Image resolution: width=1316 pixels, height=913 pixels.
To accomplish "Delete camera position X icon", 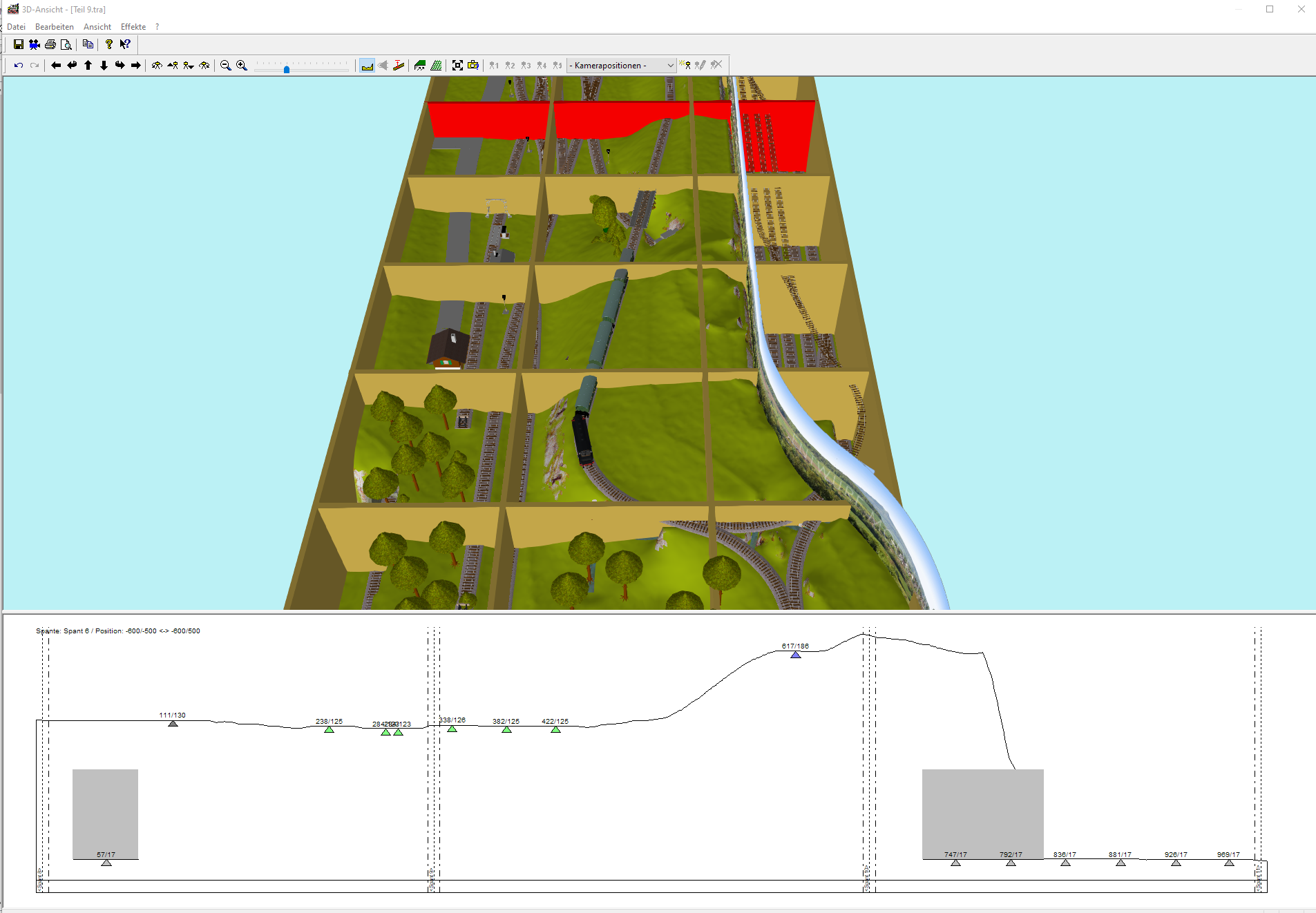I will [716, 65].
